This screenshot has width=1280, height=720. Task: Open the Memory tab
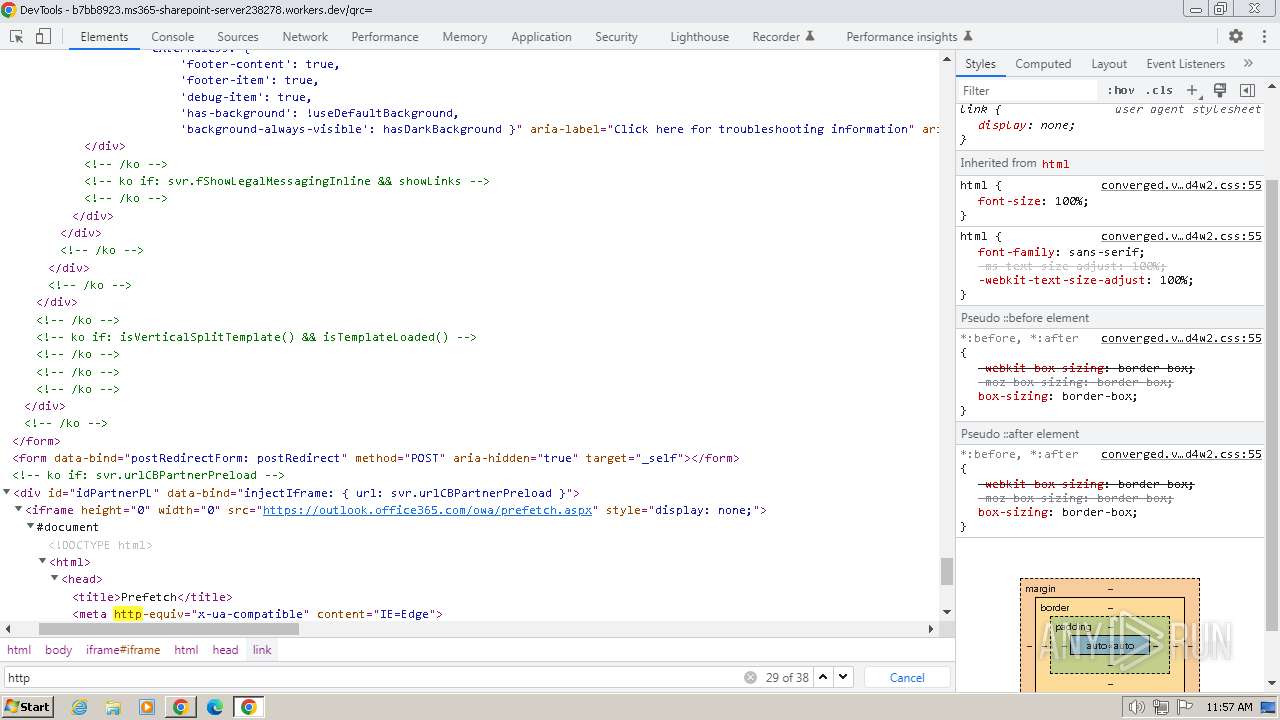pyautogui.click(x=465, y=36)
